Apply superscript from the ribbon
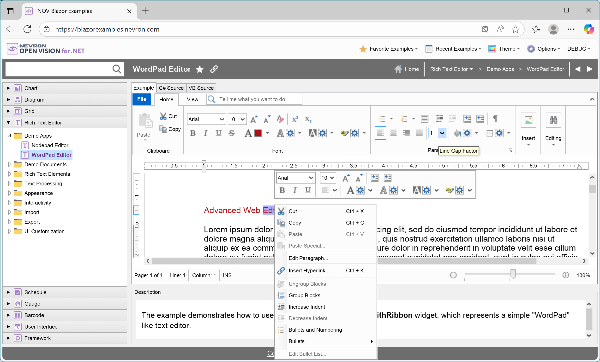Image resolution: width=600 pixels, height=362 pixels. pos(295,119)
